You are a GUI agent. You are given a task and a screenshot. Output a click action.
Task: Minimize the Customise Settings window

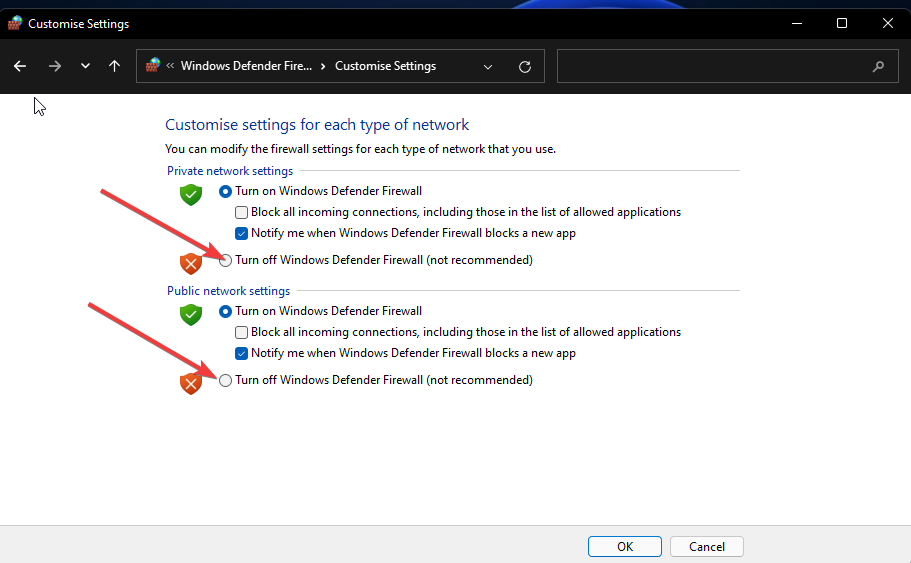point(797,23)
